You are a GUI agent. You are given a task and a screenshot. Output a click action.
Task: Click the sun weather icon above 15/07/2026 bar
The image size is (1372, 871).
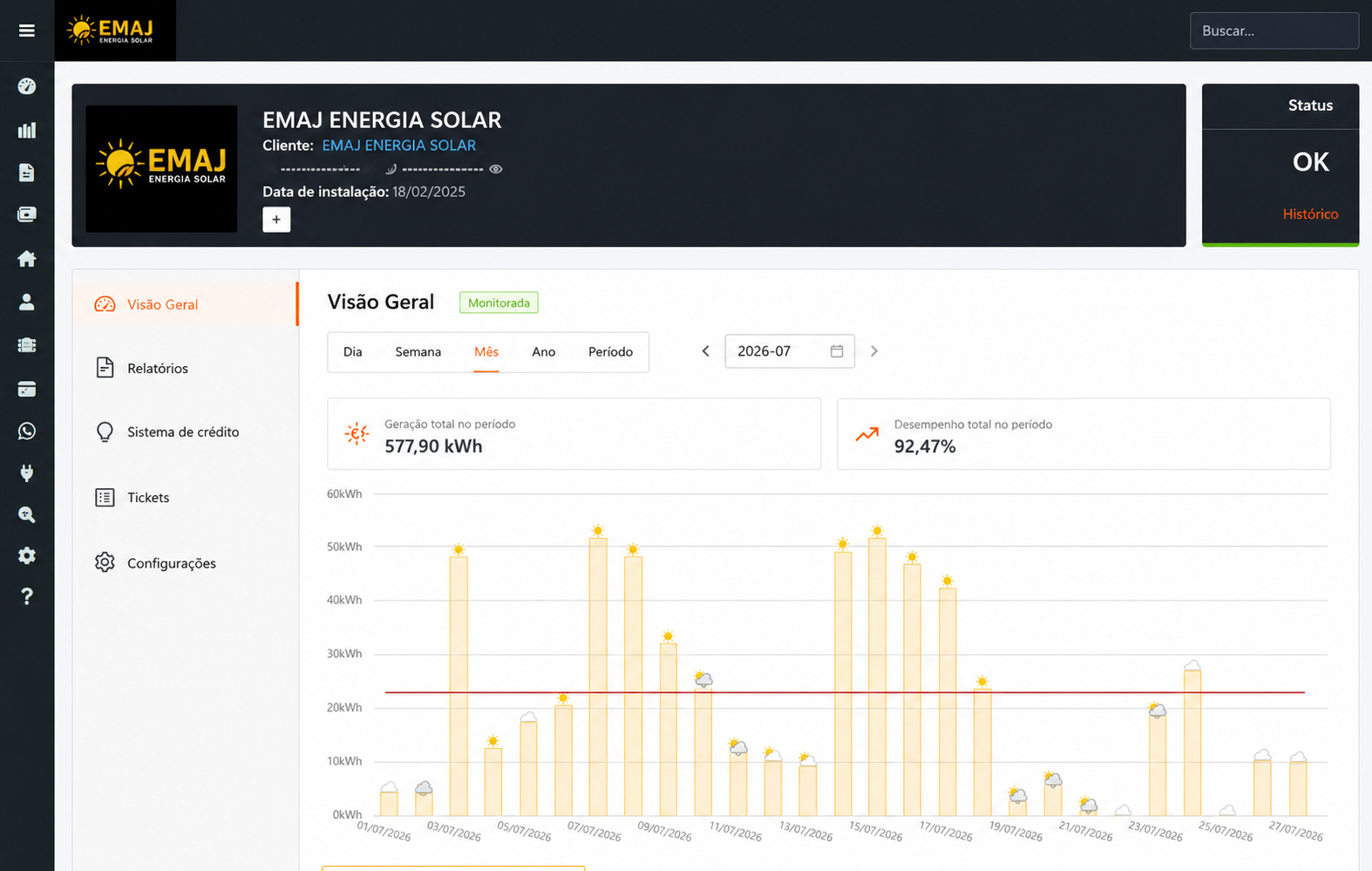(x=878, y=531)
